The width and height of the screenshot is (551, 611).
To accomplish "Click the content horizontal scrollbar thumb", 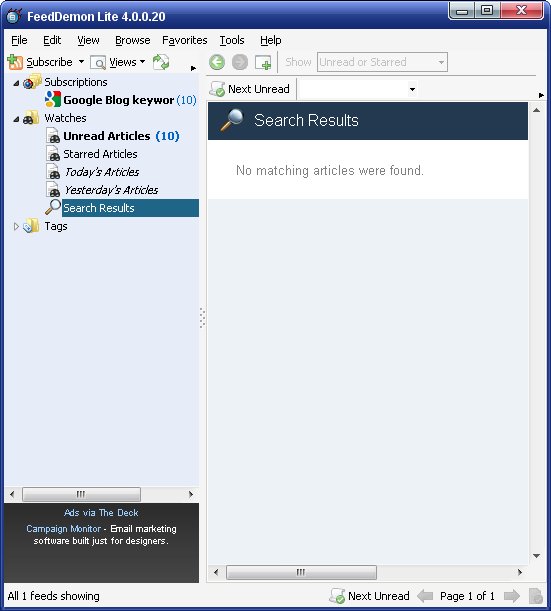I will (301, 572).
